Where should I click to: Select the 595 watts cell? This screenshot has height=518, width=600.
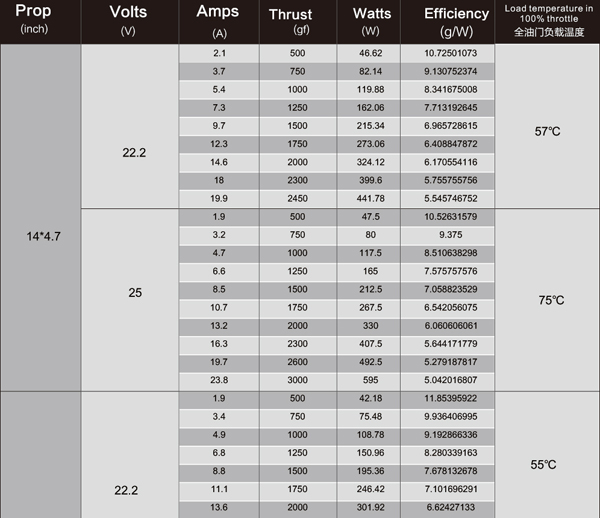coord(371,380)
